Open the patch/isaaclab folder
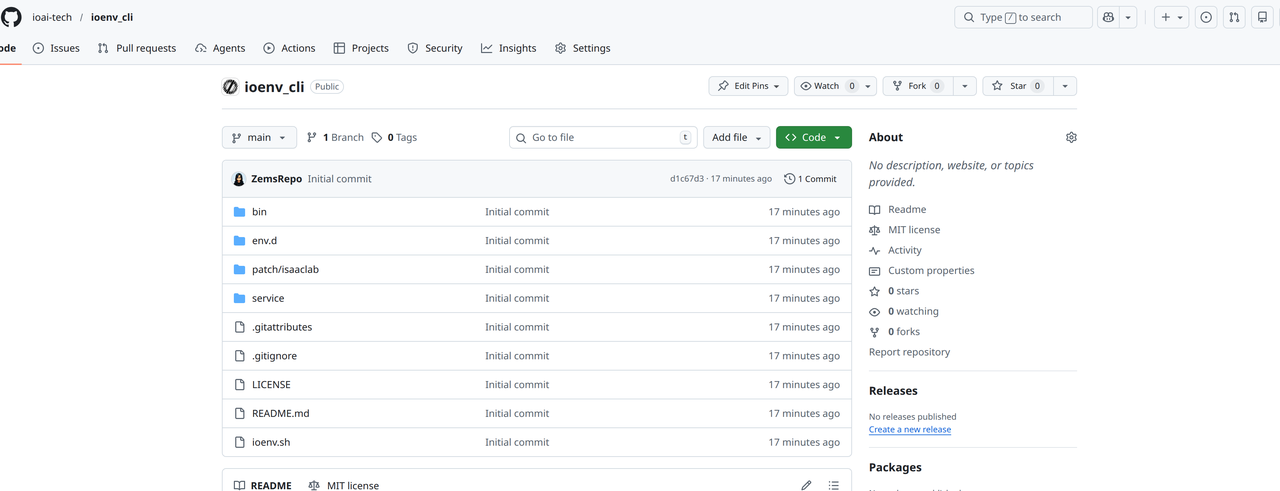Screen dimensions: 1280x491 pos(285,269)
